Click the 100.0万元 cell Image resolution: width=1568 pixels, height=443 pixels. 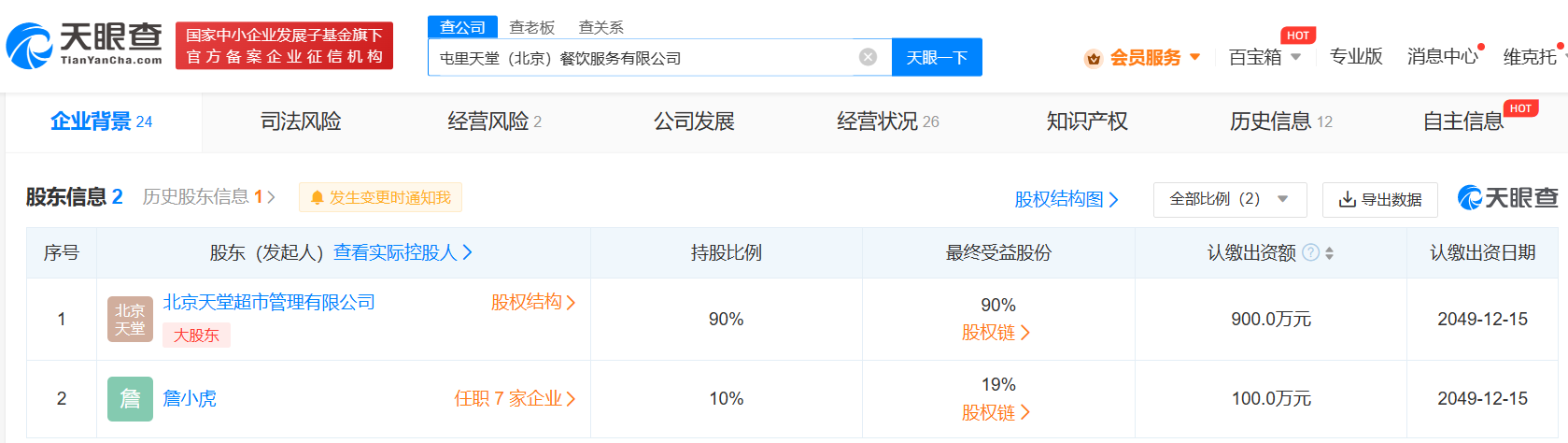1271,399
